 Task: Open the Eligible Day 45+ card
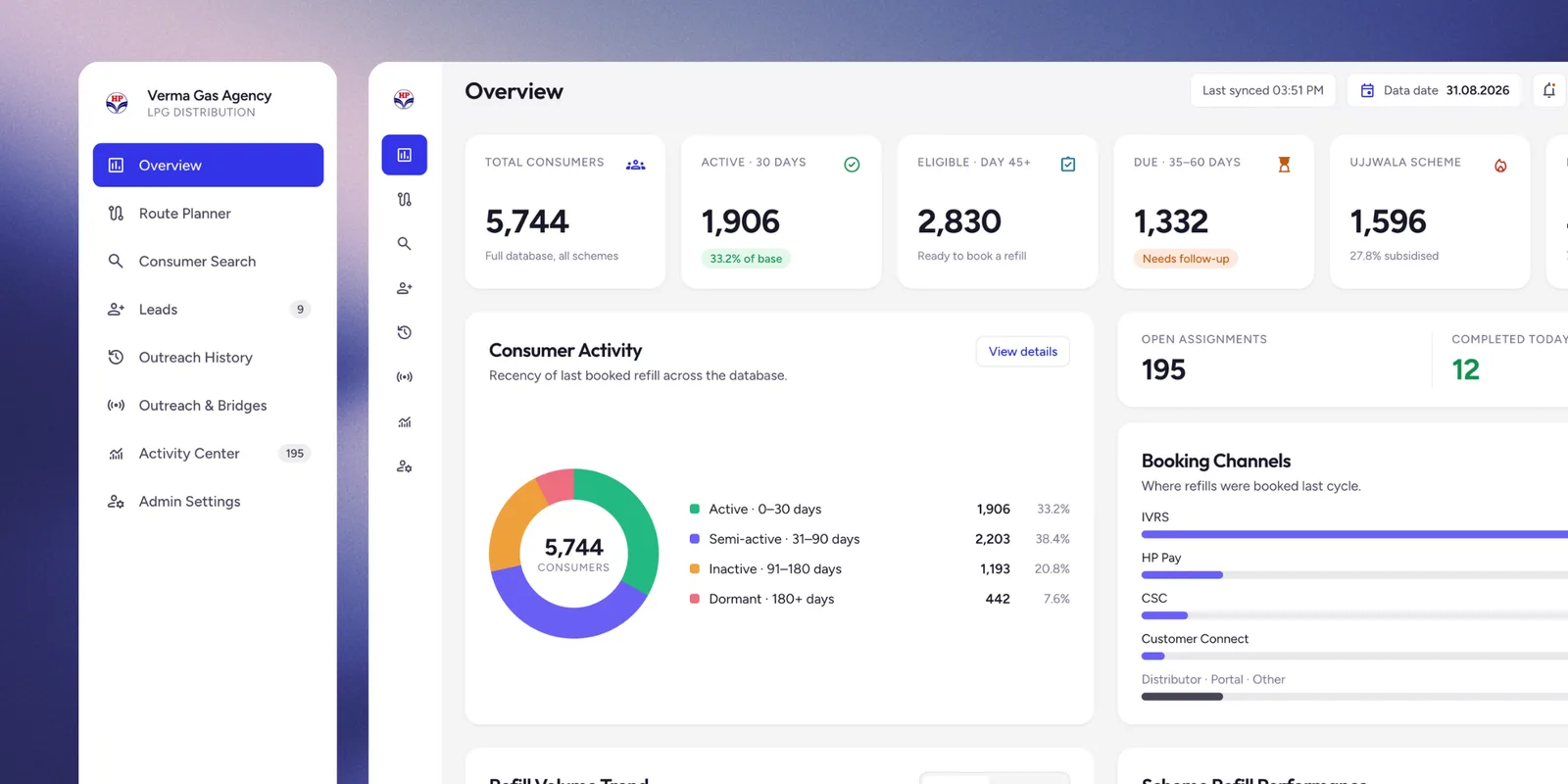click(x=998, y=212)
